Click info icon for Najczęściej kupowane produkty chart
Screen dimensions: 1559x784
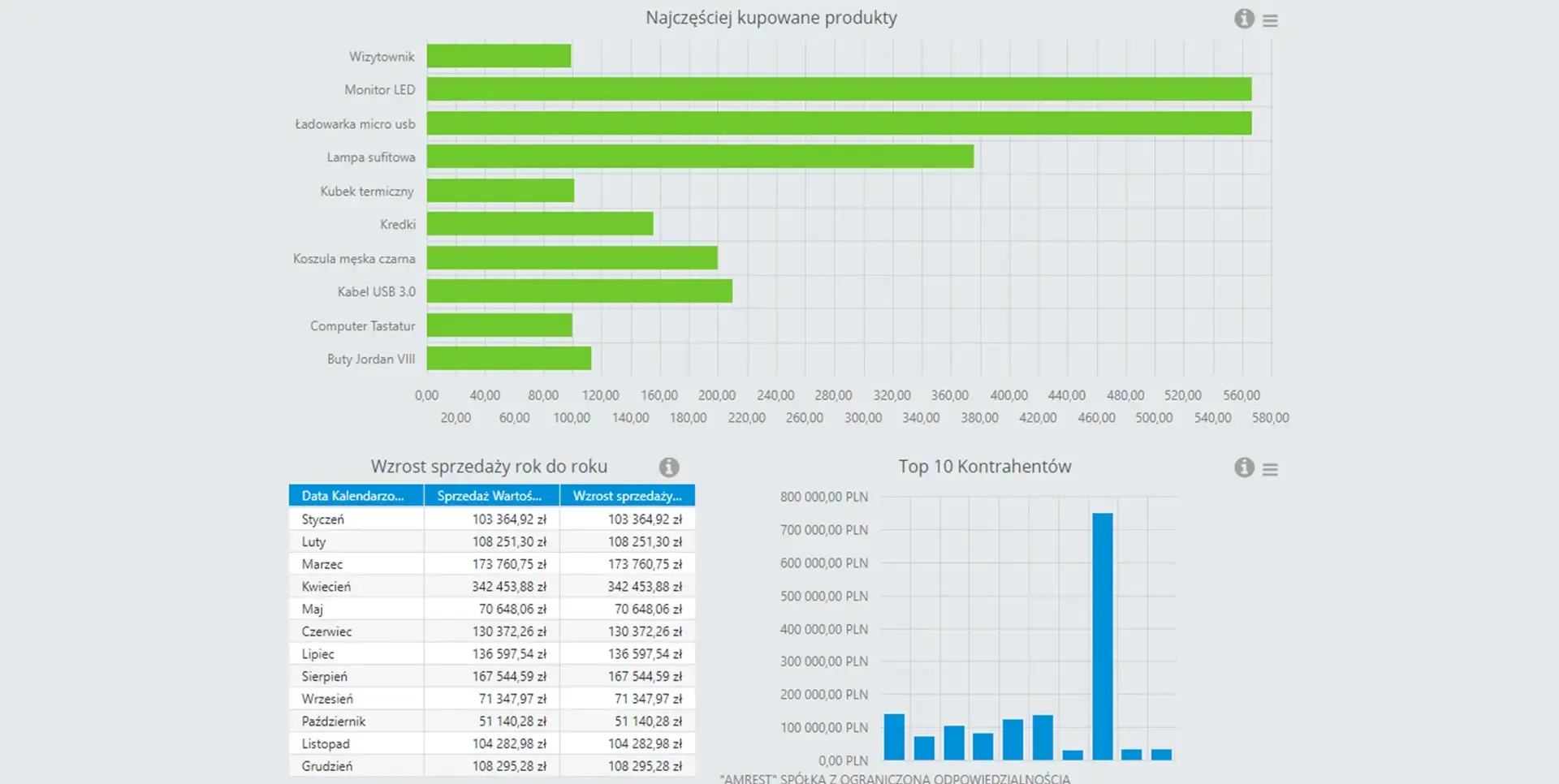[1244, 19]
